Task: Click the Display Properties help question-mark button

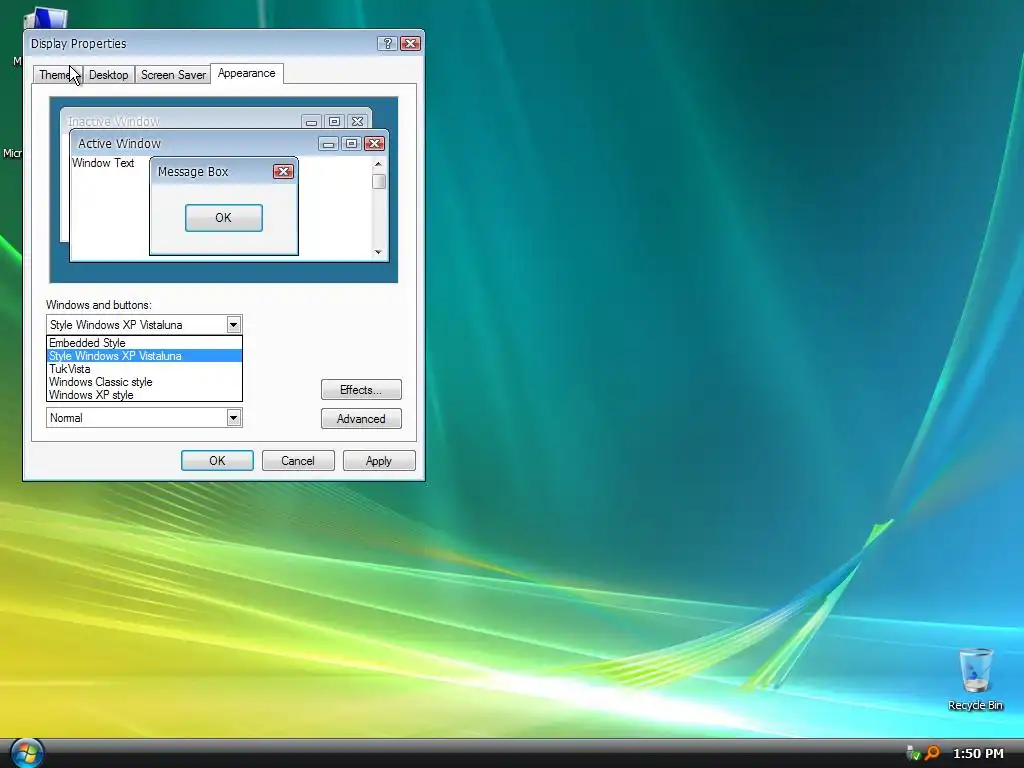Action: click(387, 43)
